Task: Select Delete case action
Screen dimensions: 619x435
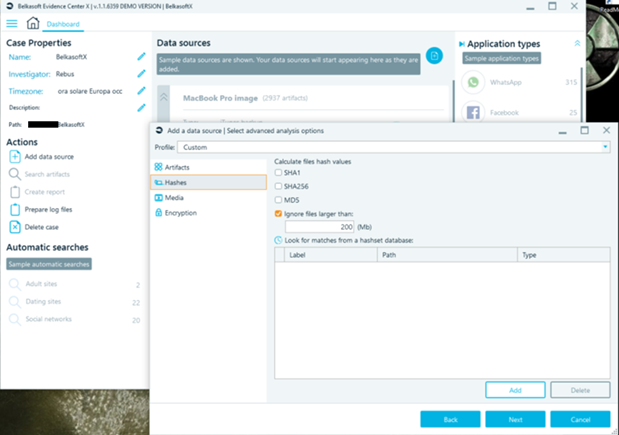Action: point(41,227)
